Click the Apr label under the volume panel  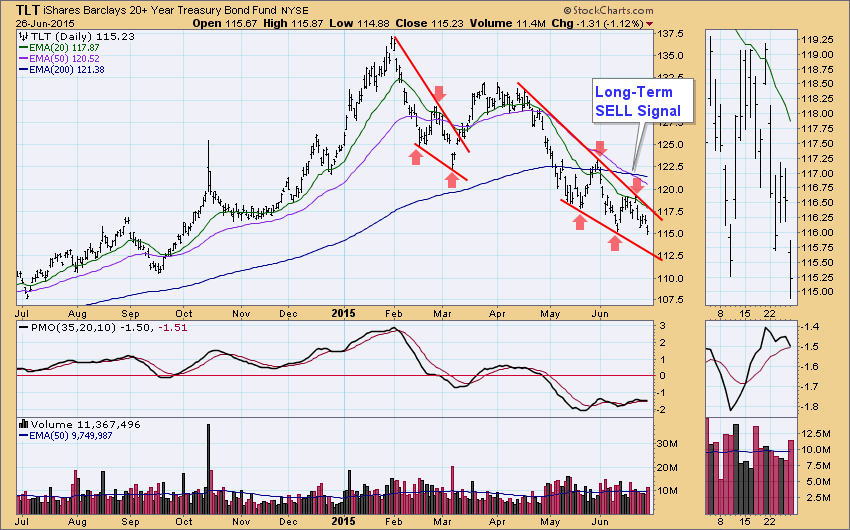pos(497,521)
